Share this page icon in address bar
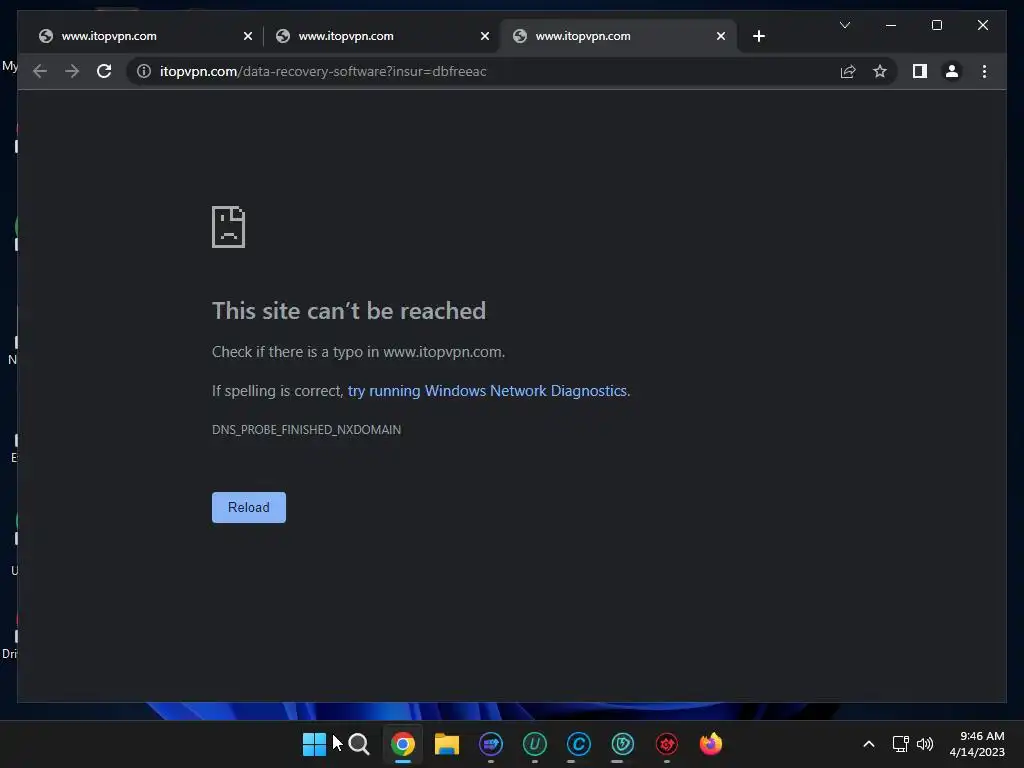The height and width of the screenshot is (768, 1024). [x=848, y=71]
